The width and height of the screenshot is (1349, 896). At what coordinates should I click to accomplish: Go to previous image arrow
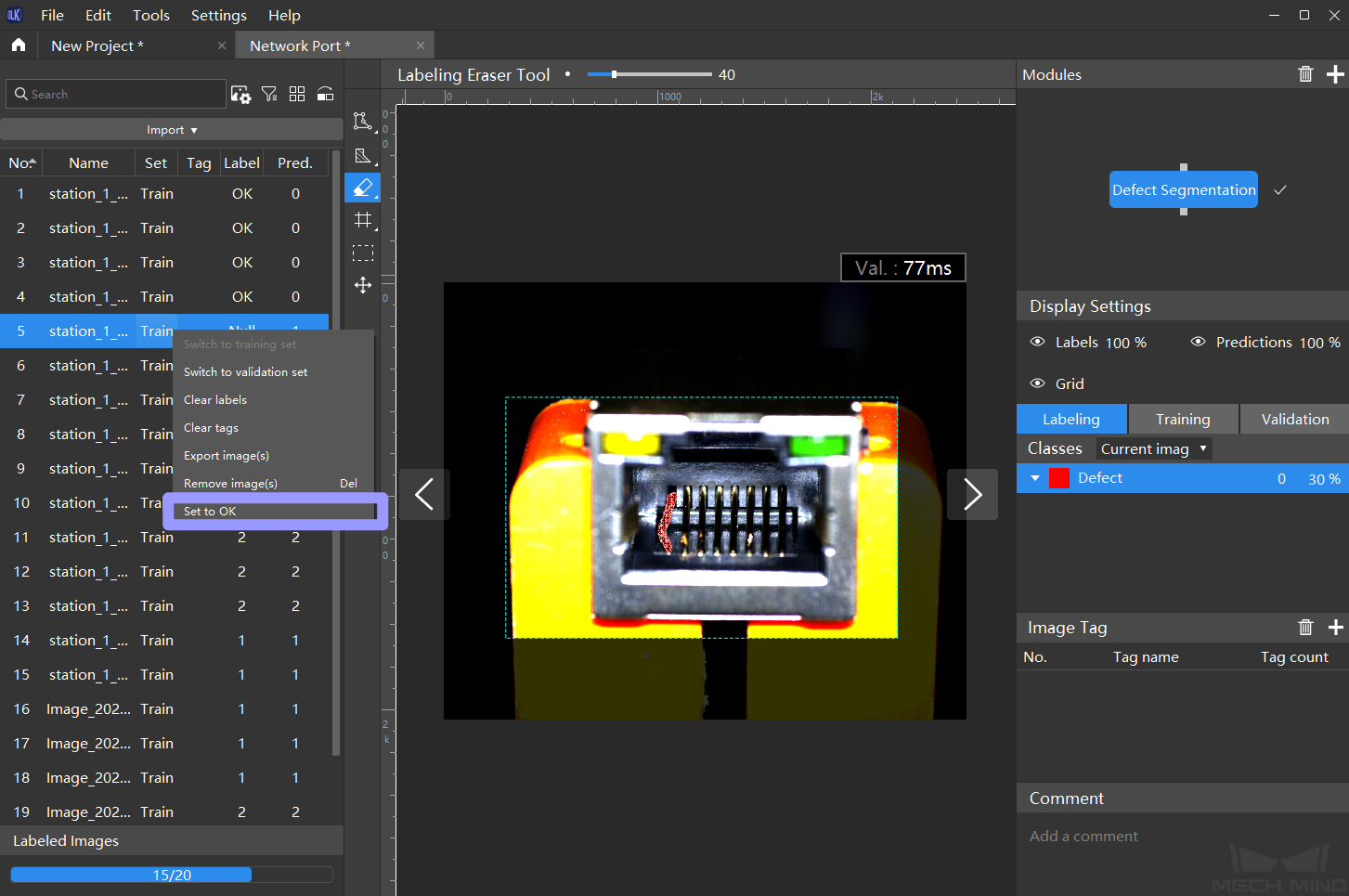424,494
